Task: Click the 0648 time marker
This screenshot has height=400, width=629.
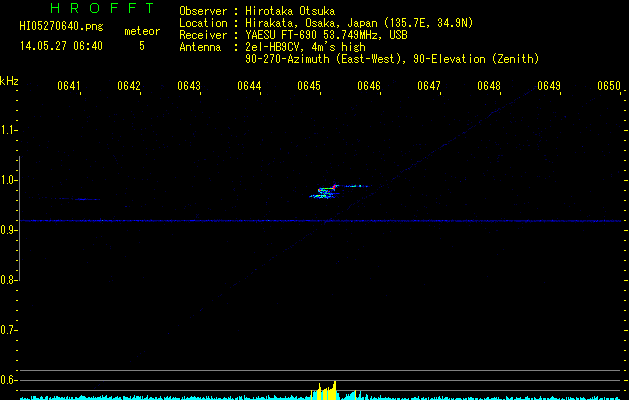Action: 489,86
